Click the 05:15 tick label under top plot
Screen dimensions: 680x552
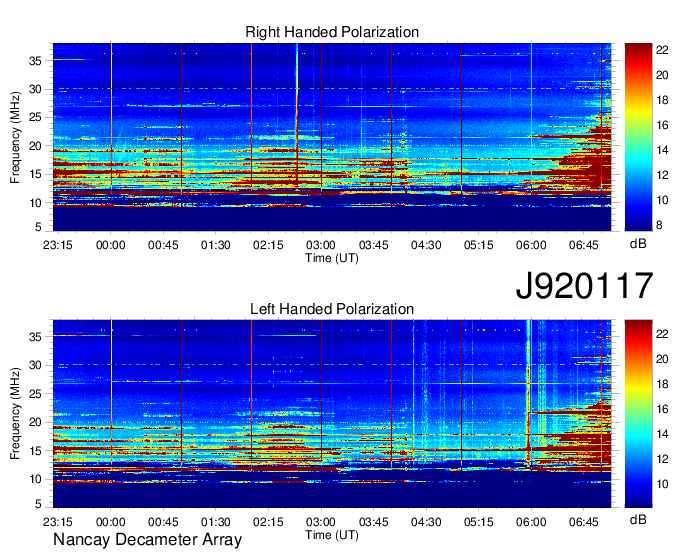tap(478, 245)
